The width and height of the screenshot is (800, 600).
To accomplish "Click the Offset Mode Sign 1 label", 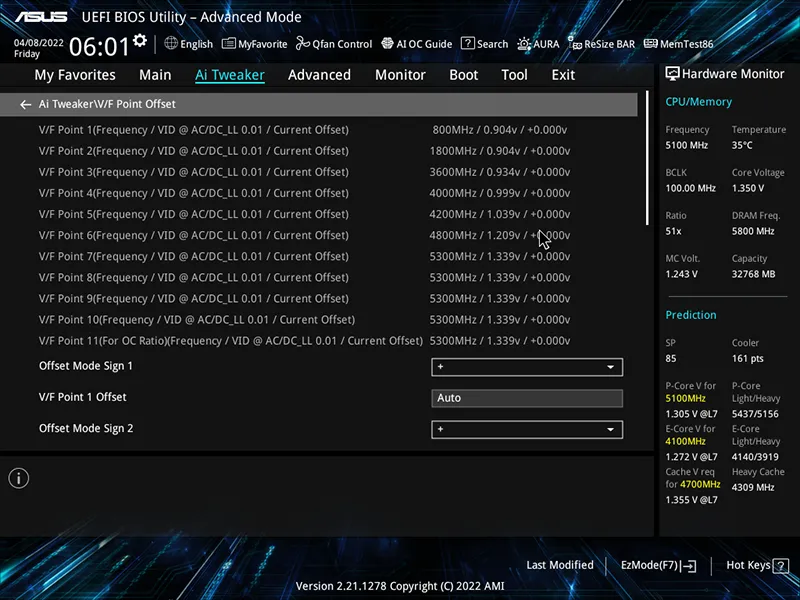I will (86, 366).
